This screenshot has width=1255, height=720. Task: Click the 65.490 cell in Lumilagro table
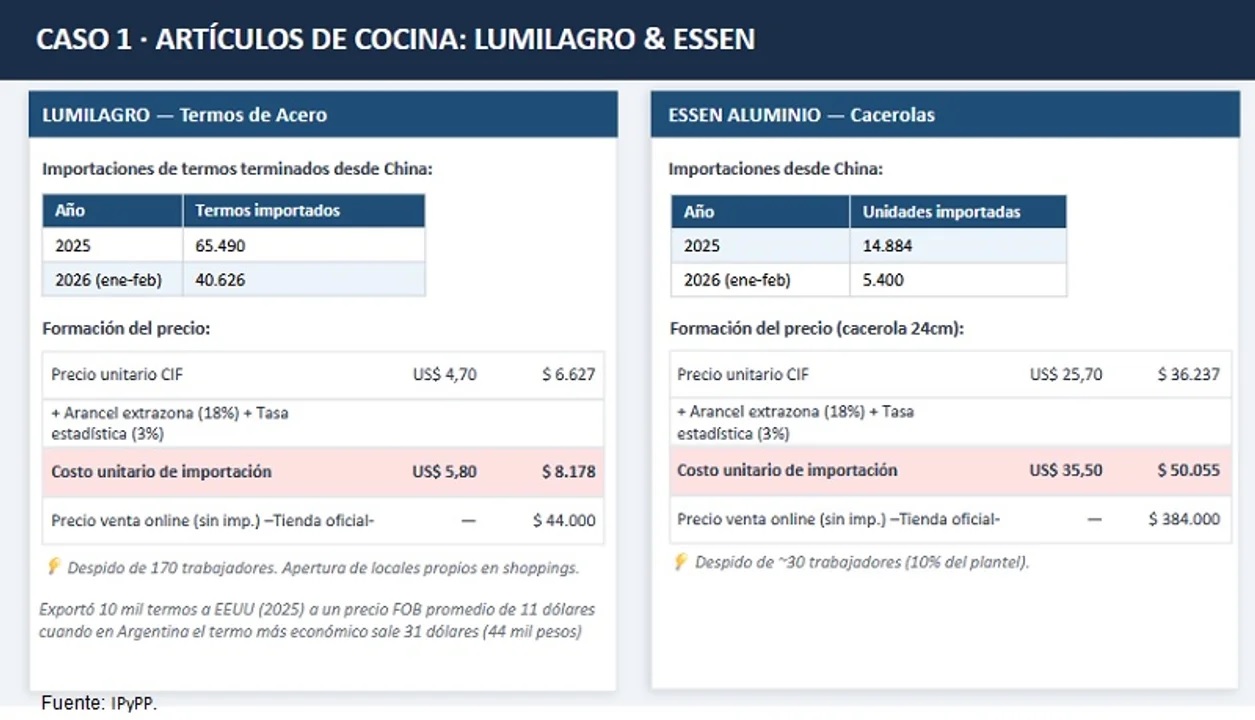pos(220,246)
